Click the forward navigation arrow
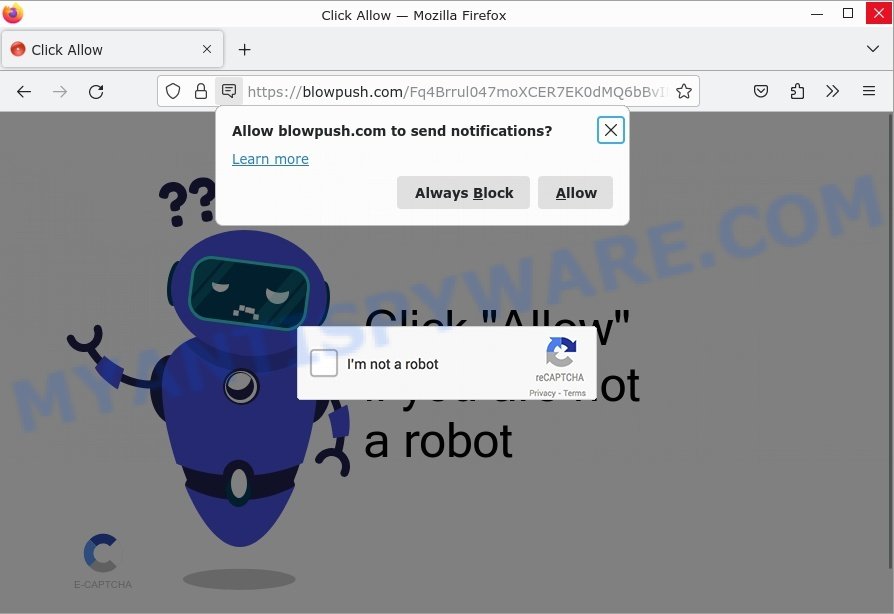The width and height of the screenshot is (894, 614). (x=60, y=91)
